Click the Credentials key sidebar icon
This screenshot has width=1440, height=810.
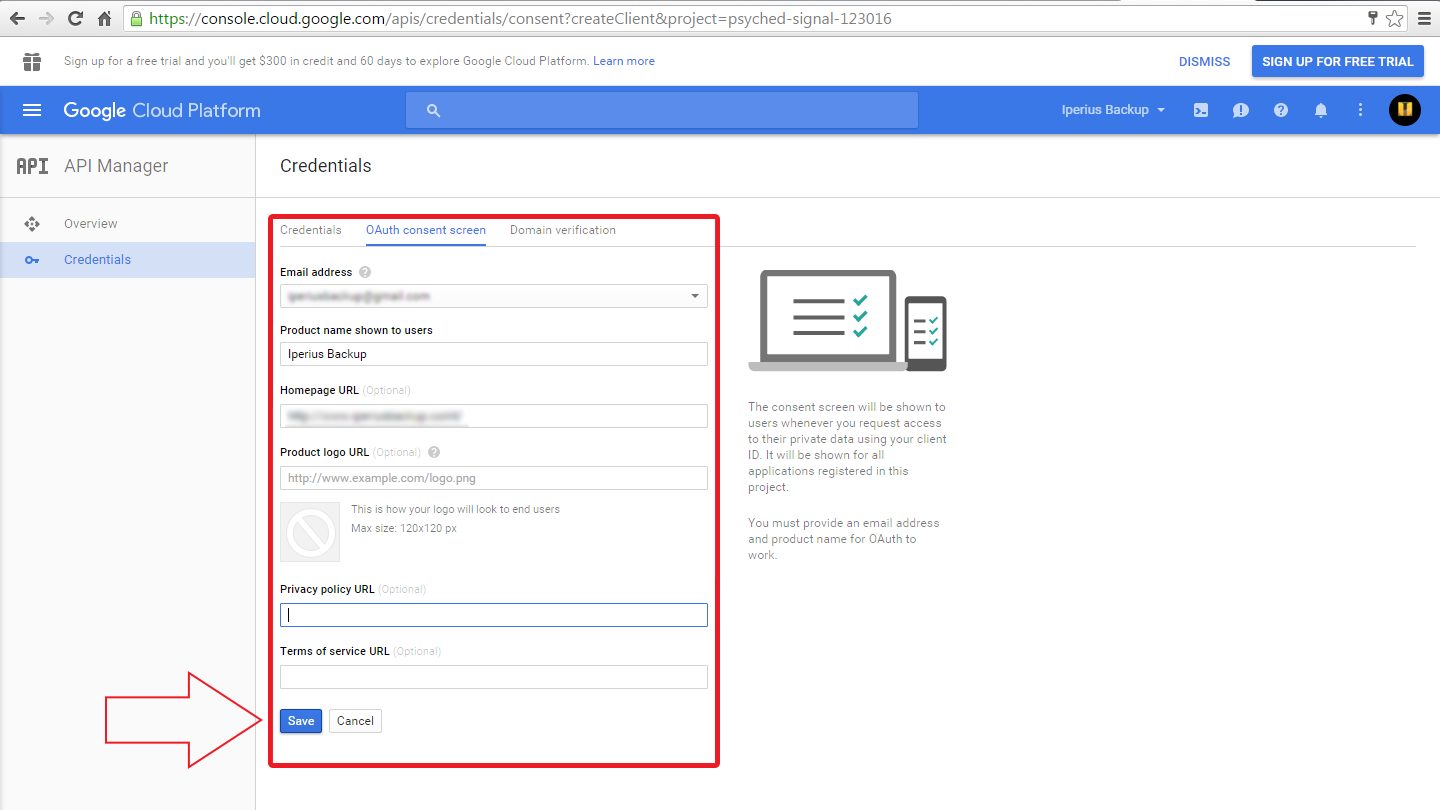point(32,260)
